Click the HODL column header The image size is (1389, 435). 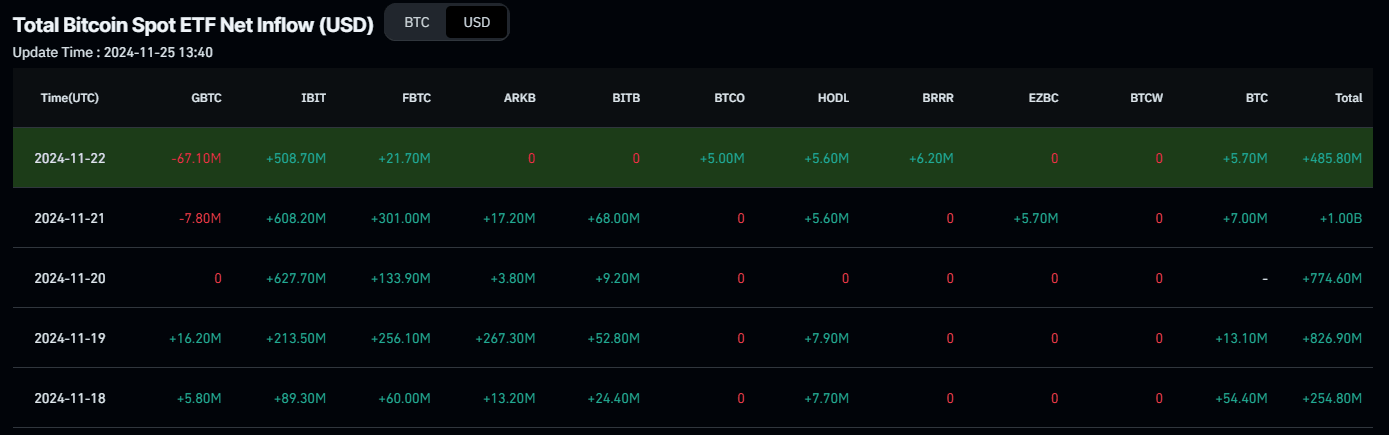833,98
